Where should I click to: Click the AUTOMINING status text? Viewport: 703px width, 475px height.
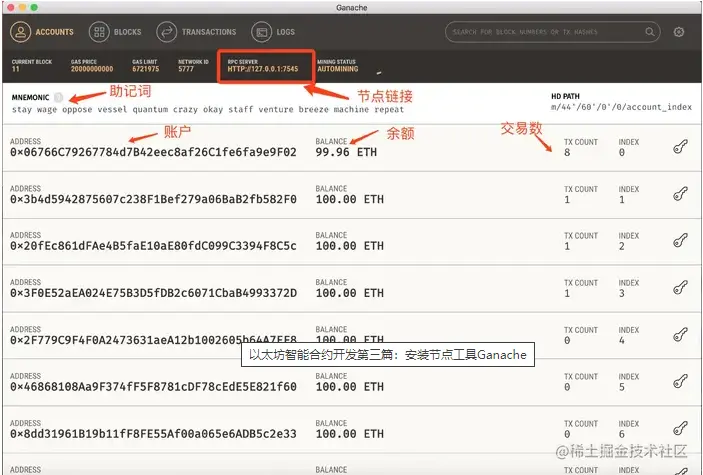pyautogui.click(x=338, y=69)
